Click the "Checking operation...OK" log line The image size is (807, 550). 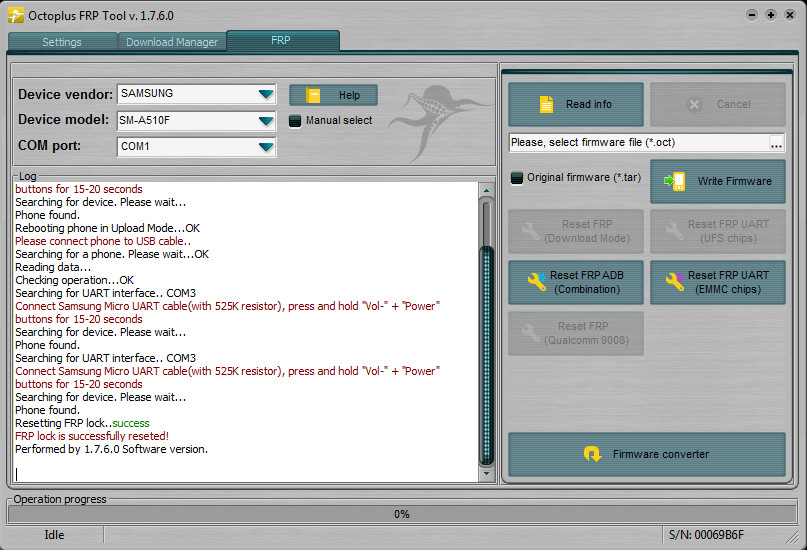pos(75,280)
